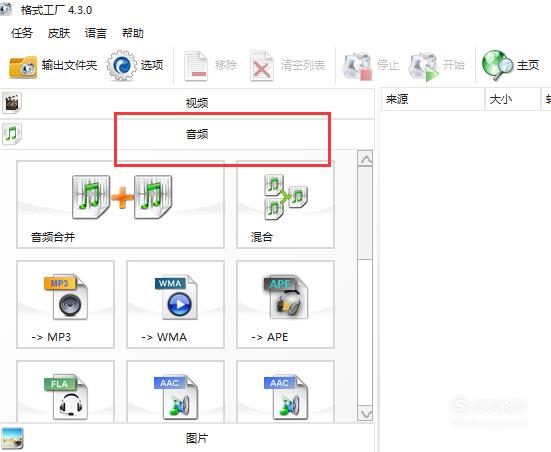This screenshot has height=452, width=551.
Task: Click the 开始 text label
Action: pyautogui.click(x=454, y=65)
